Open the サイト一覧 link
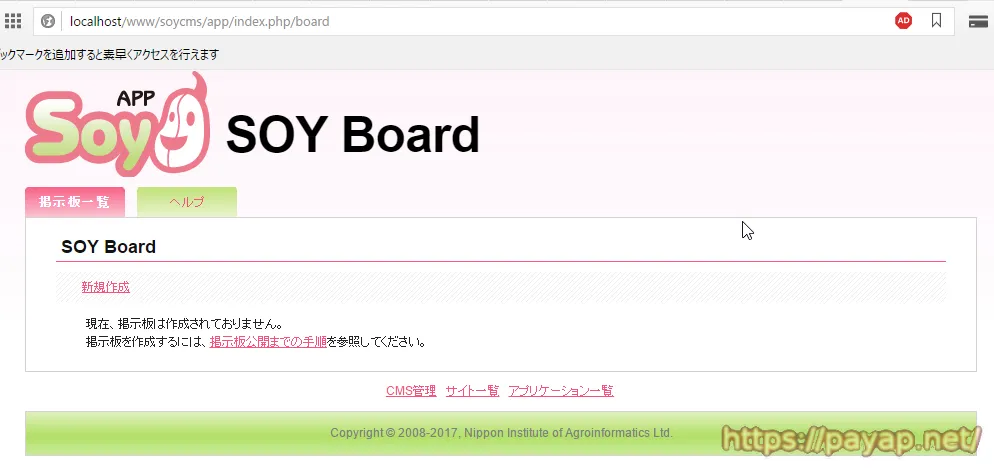This screenshot has width=994, height=469. pos(472,391)
